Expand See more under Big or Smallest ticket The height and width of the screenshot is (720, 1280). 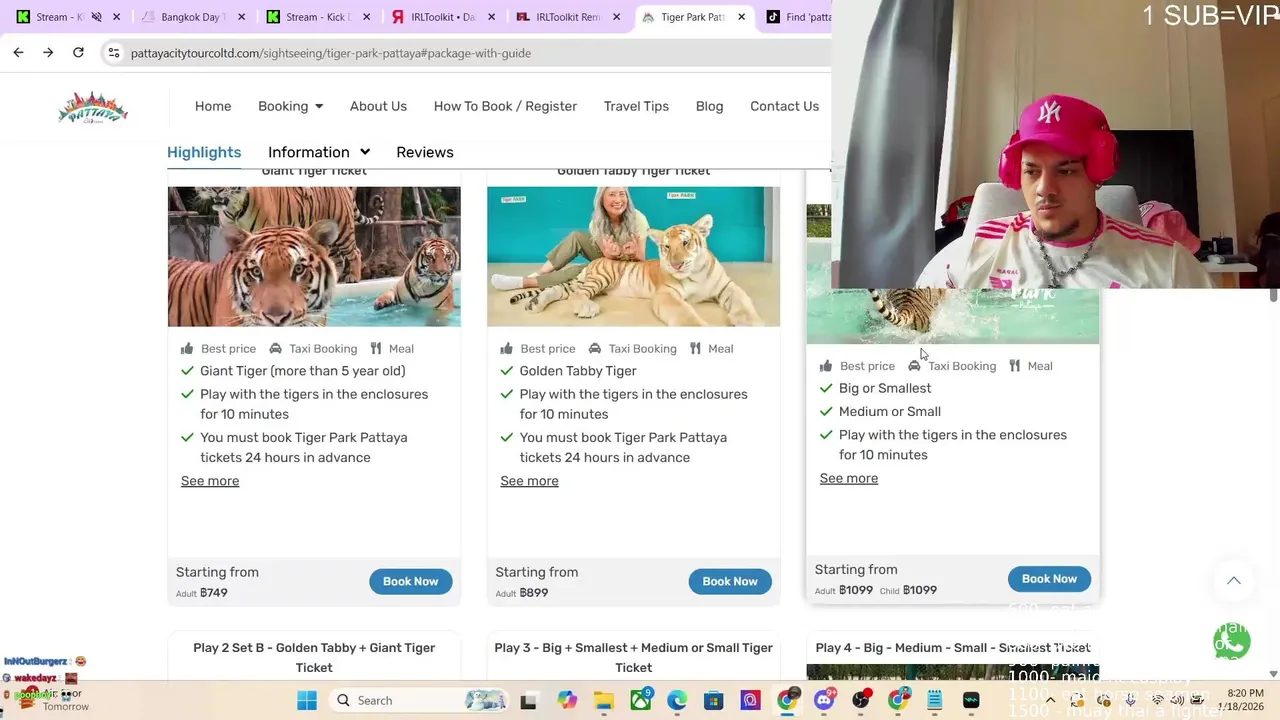(x=849, y=478)
